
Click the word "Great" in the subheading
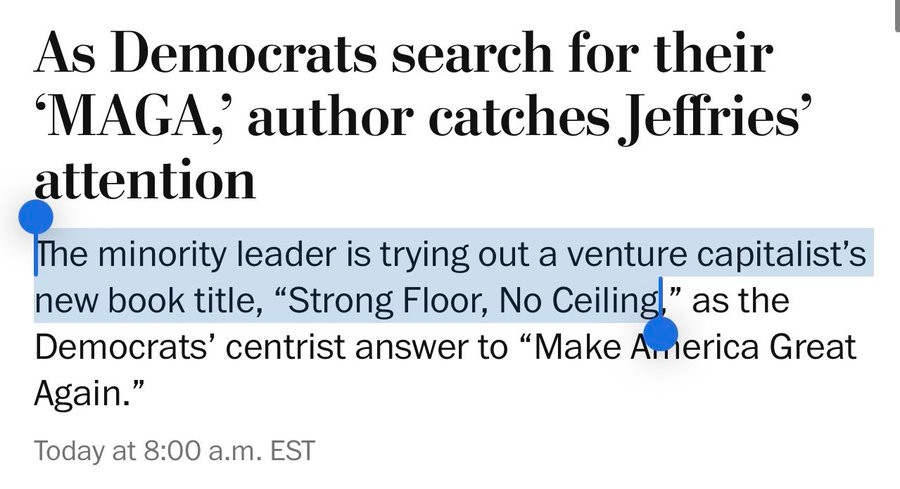[802, 348]
